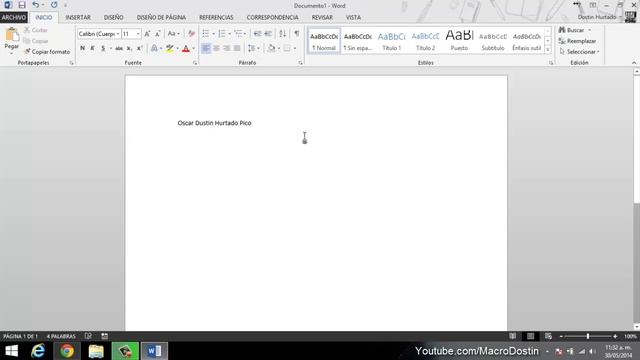Toggle italic (K) formatting

pyautogui.click(x=93, y=49)
